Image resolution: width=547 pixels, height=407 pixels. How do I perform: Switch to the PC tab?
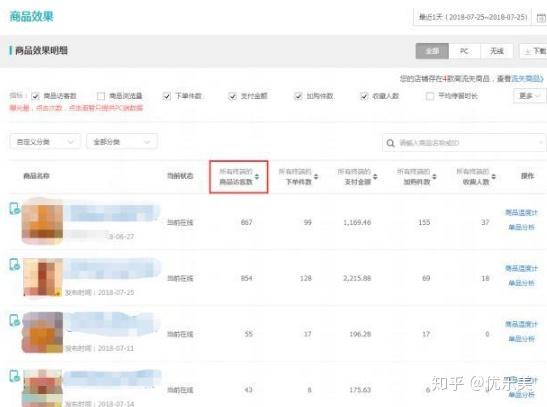click(464, 51)
